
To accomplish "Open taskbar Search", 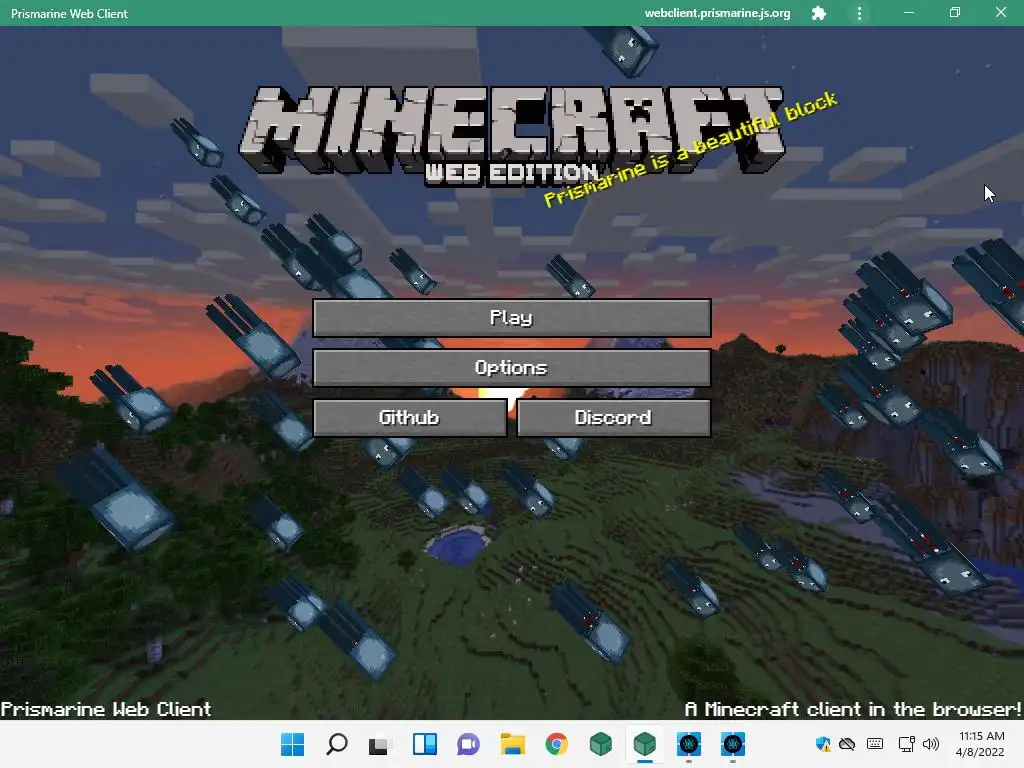I will click(337, 744).
